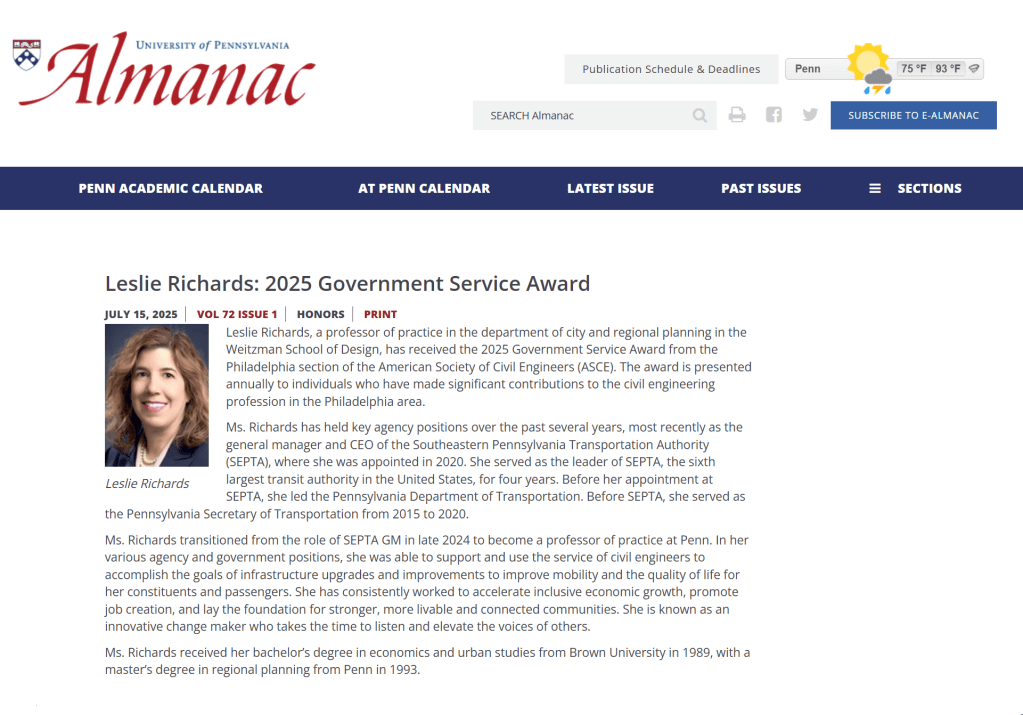Click the printer icon in header
The height and width of the screenshot is (715, 1023).
pyautogui.click(x=737, y=115)
